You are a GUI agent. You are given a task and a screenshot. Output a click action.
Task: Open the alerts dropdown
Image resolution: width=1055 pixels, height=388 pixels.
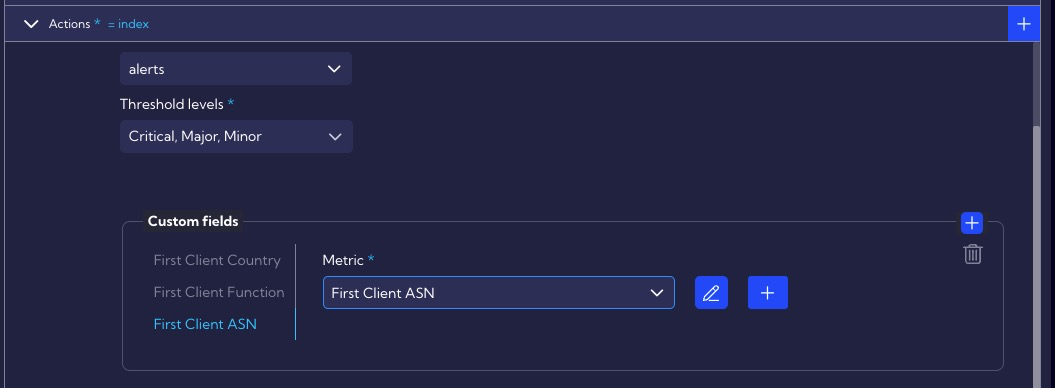[235, 69]
